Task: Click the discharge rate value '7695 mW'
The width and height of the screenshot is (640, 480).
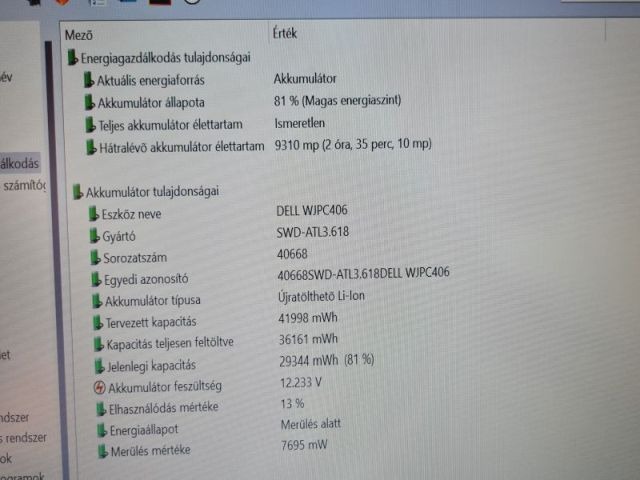Action: pyautogui.click(x=304, y=445)
